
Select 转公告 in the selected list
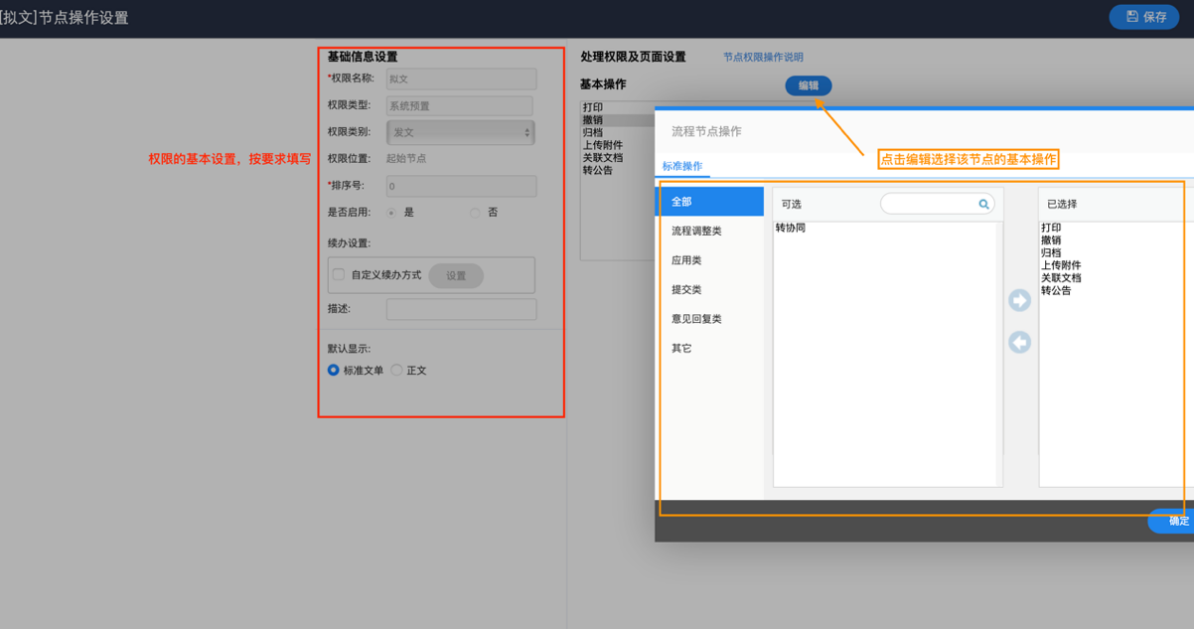(x=1056, y=291)
